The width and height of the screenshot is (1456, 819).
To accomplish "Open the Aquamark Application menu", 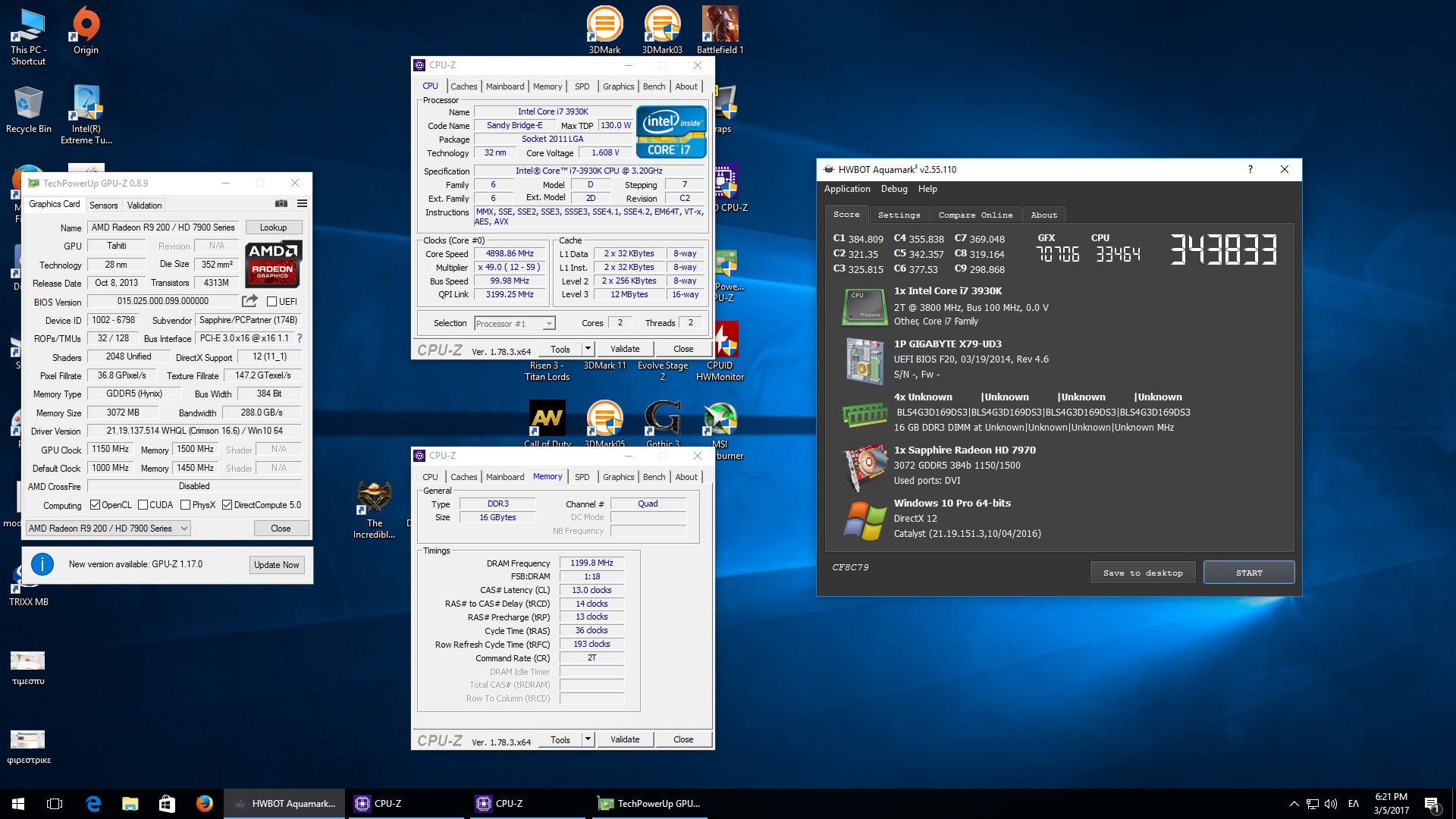I will click(x=847, y=189).
